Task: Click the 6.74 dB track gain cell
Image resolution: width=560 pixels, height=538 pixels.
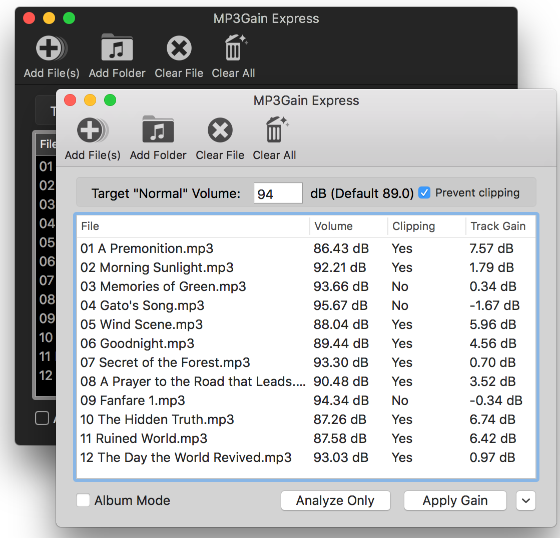Action: click(x=492, y=419)
